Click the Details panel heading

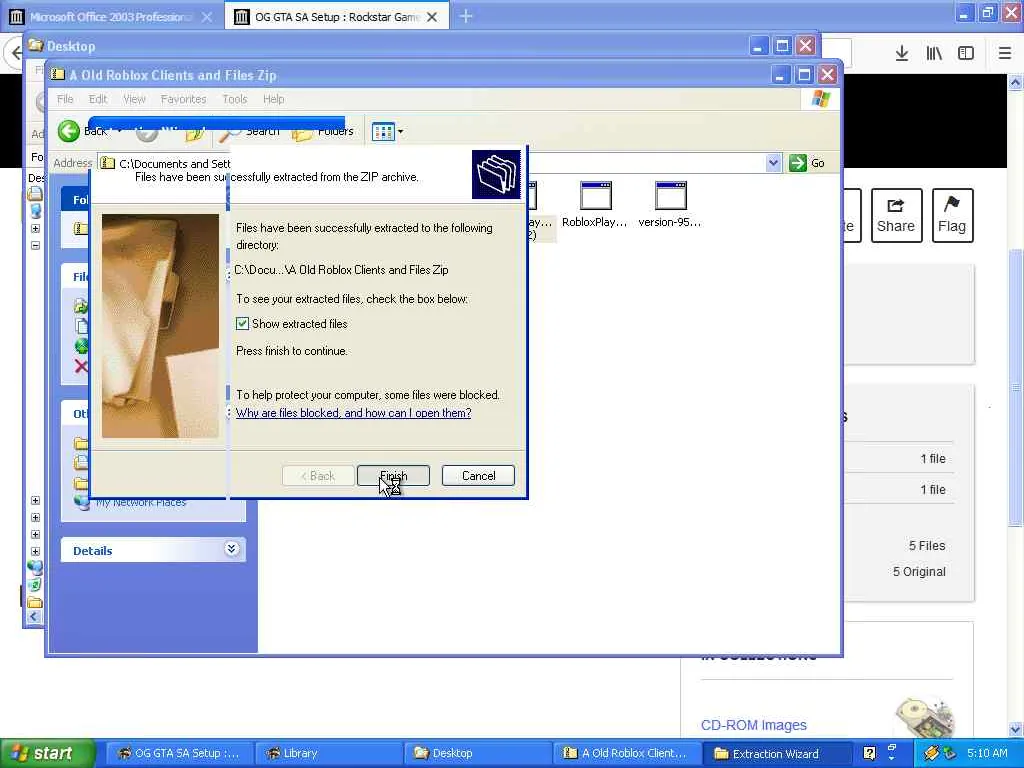tap(93, 551)
